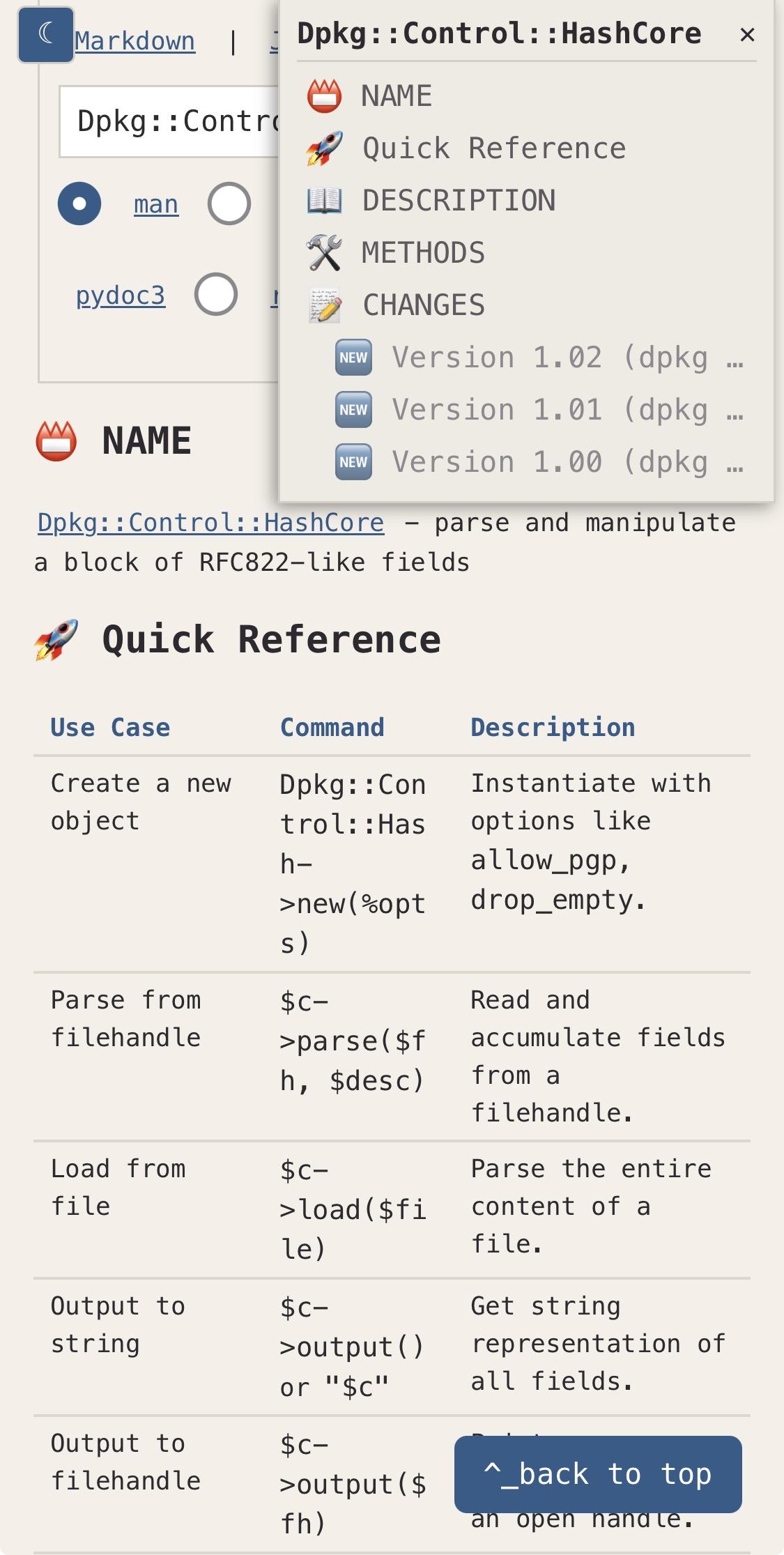
Task: Click the NAME stamp icon in contents
Action: click(x=325, y=96)
